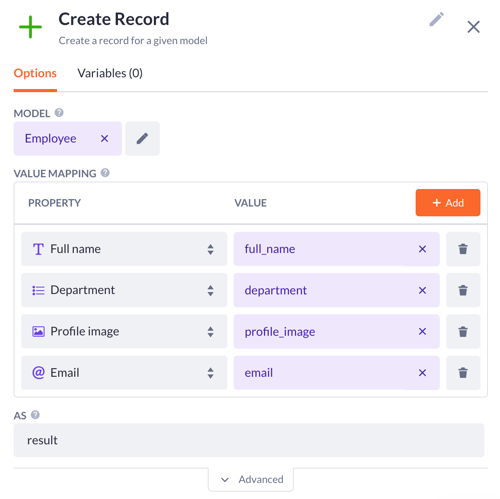
Task: Open the Department property dropdown
Action: 124,290
